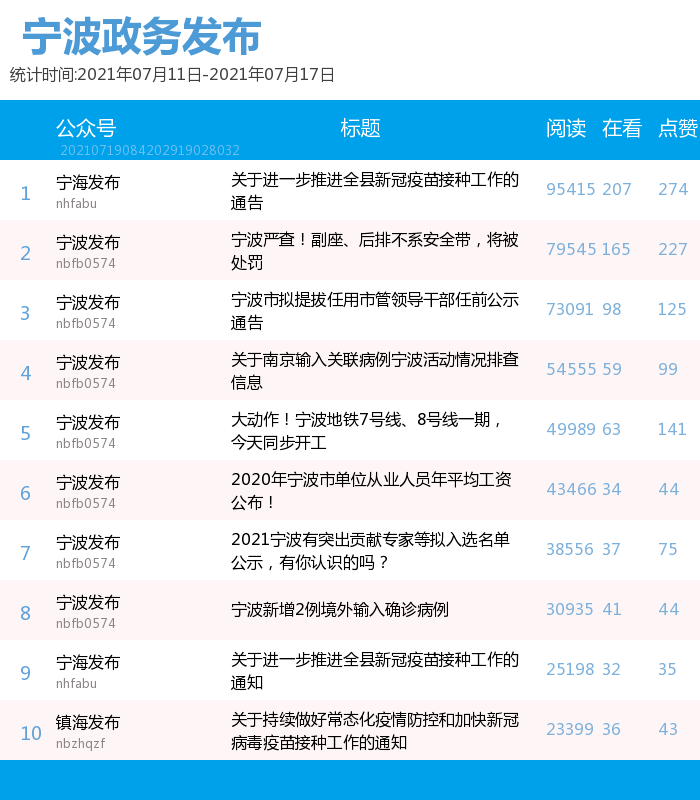The image size is (700, 800).
Task: Click 宁波发布 account name in rank 7
Action: coord(88,542)
